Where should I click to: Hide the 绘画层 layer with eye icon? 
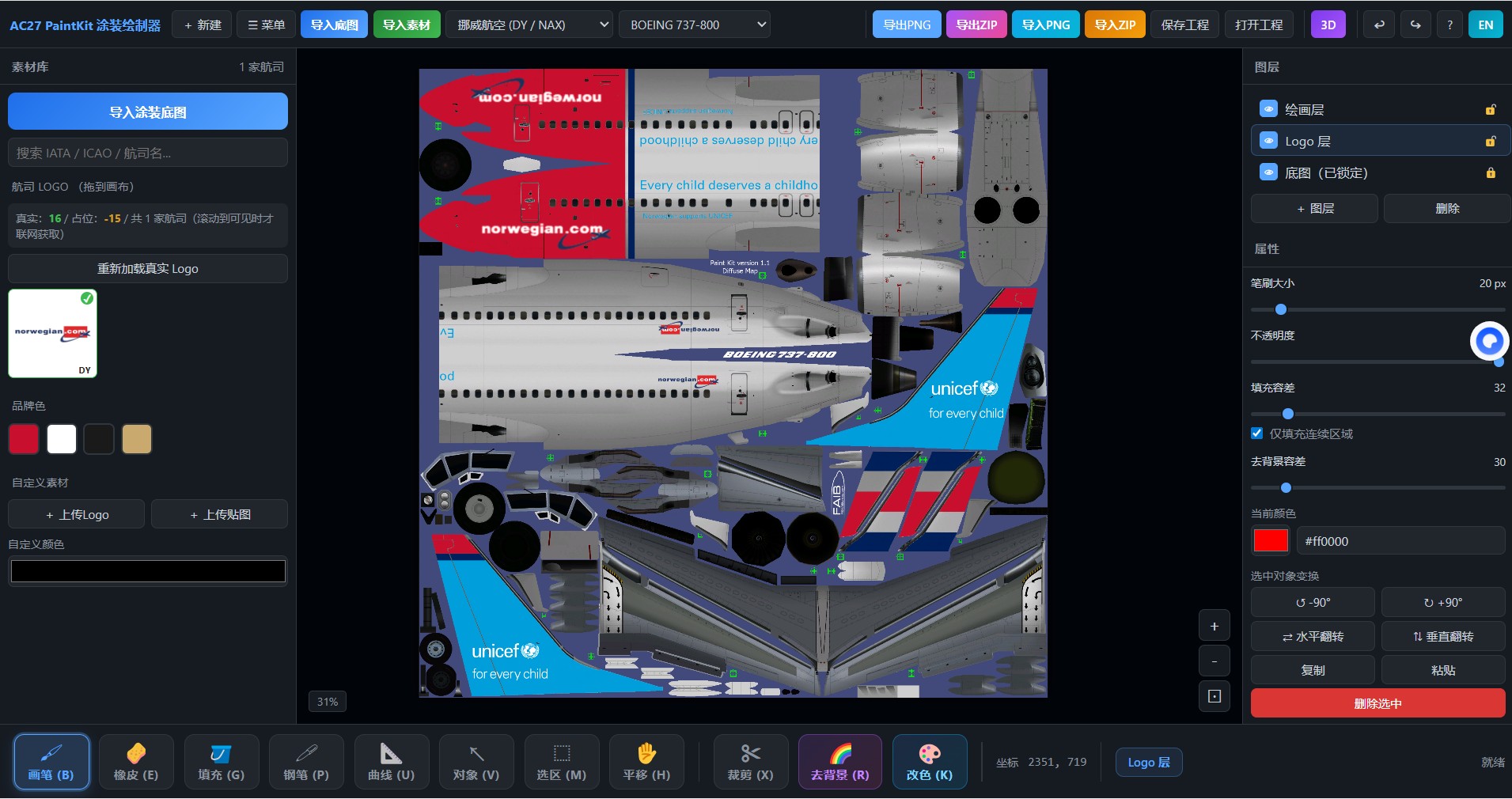click(x=1268, y=109)
